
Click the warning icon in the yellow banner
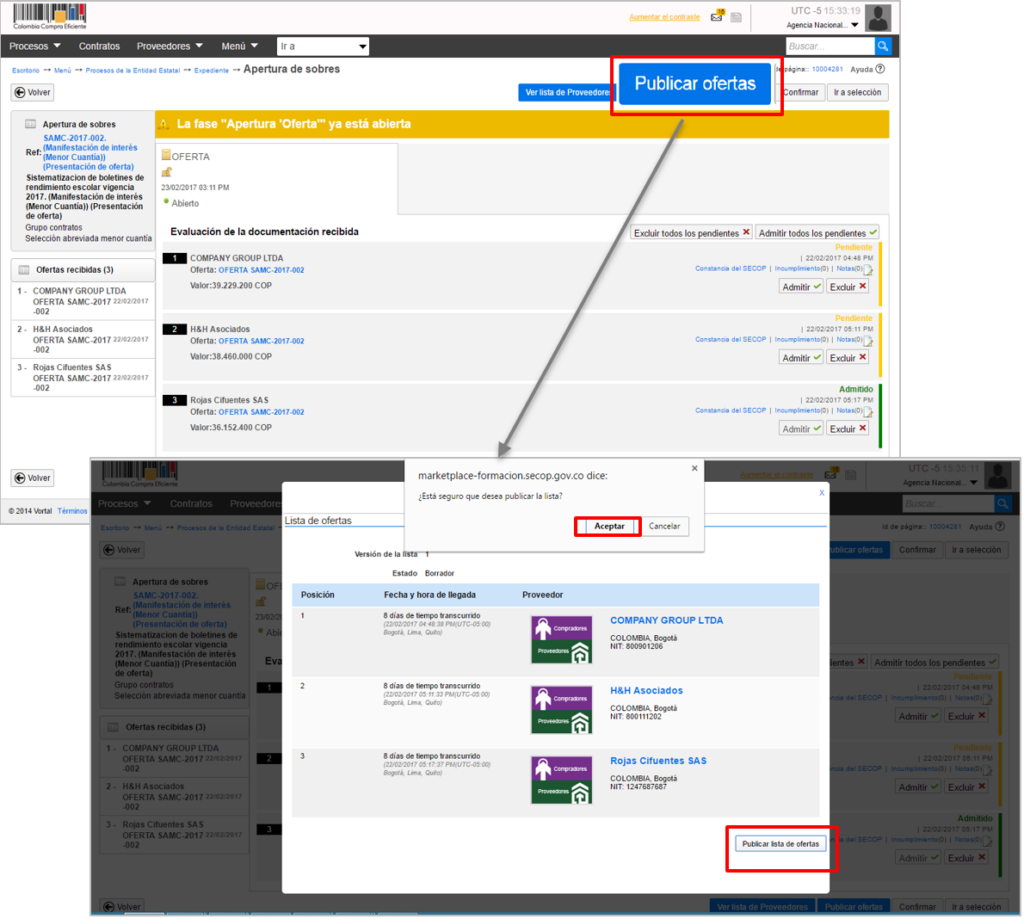coord(165,124)
